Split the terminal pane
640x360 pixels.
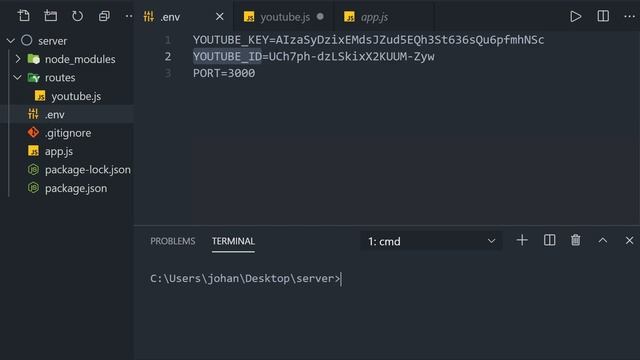(549, 240)
